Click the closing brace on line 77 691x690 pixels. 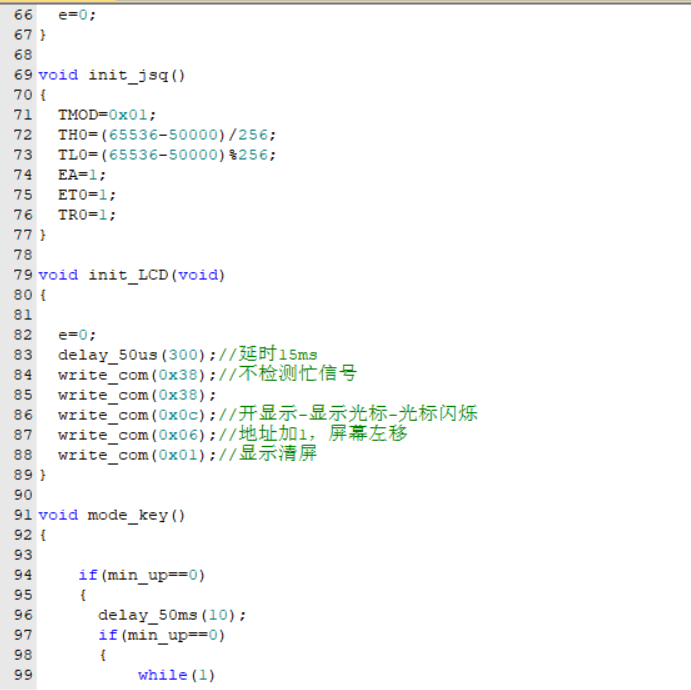coord(43,235)
